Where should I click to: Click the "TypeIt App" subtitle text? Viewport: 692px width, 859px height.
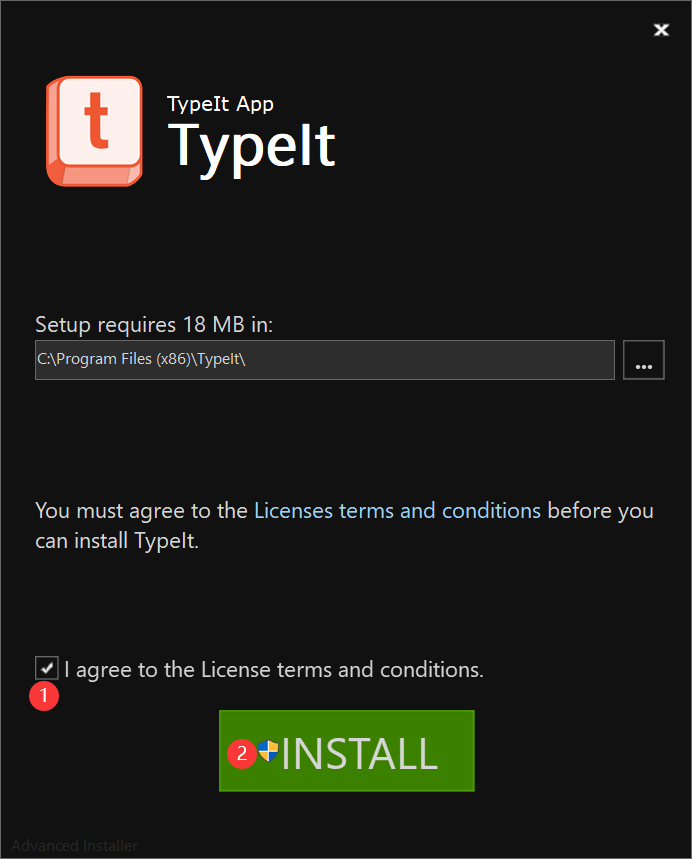[x=220, y=104]
